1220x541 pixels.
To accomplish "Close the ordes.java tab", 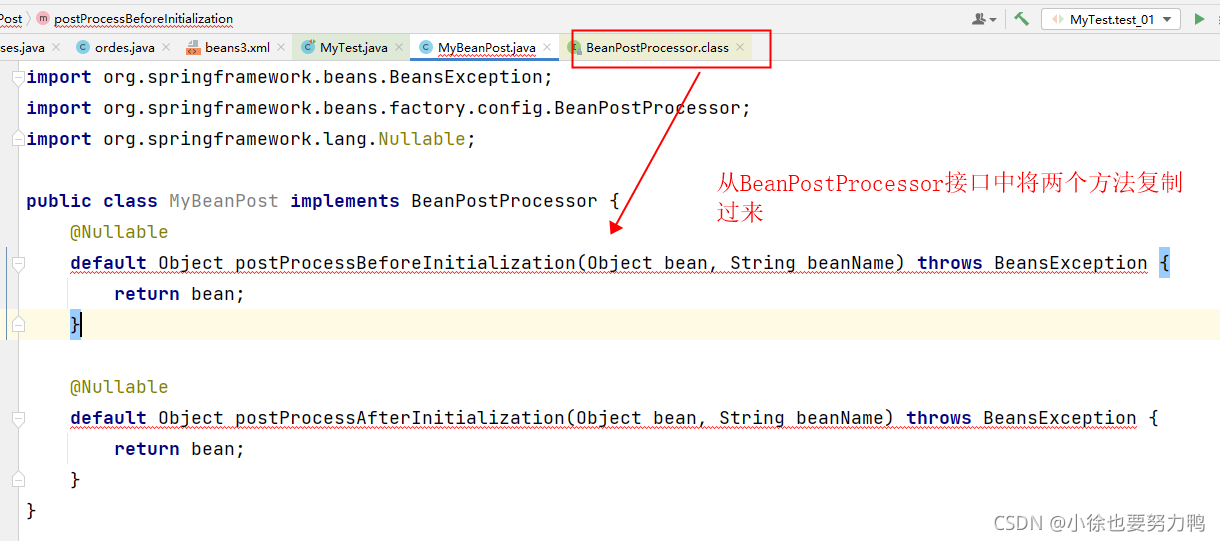I will [167, 47].
